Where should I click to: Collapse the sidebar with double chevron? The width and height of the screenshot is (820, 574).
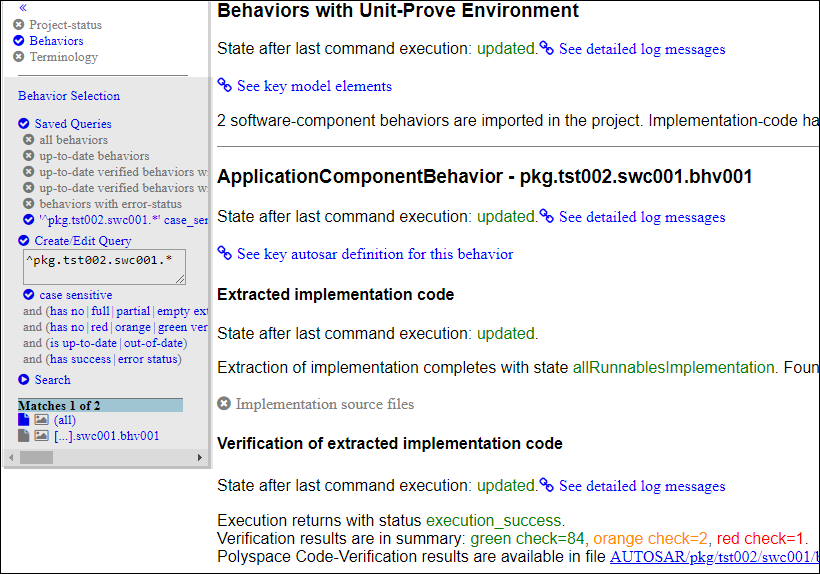click(23, 7)
